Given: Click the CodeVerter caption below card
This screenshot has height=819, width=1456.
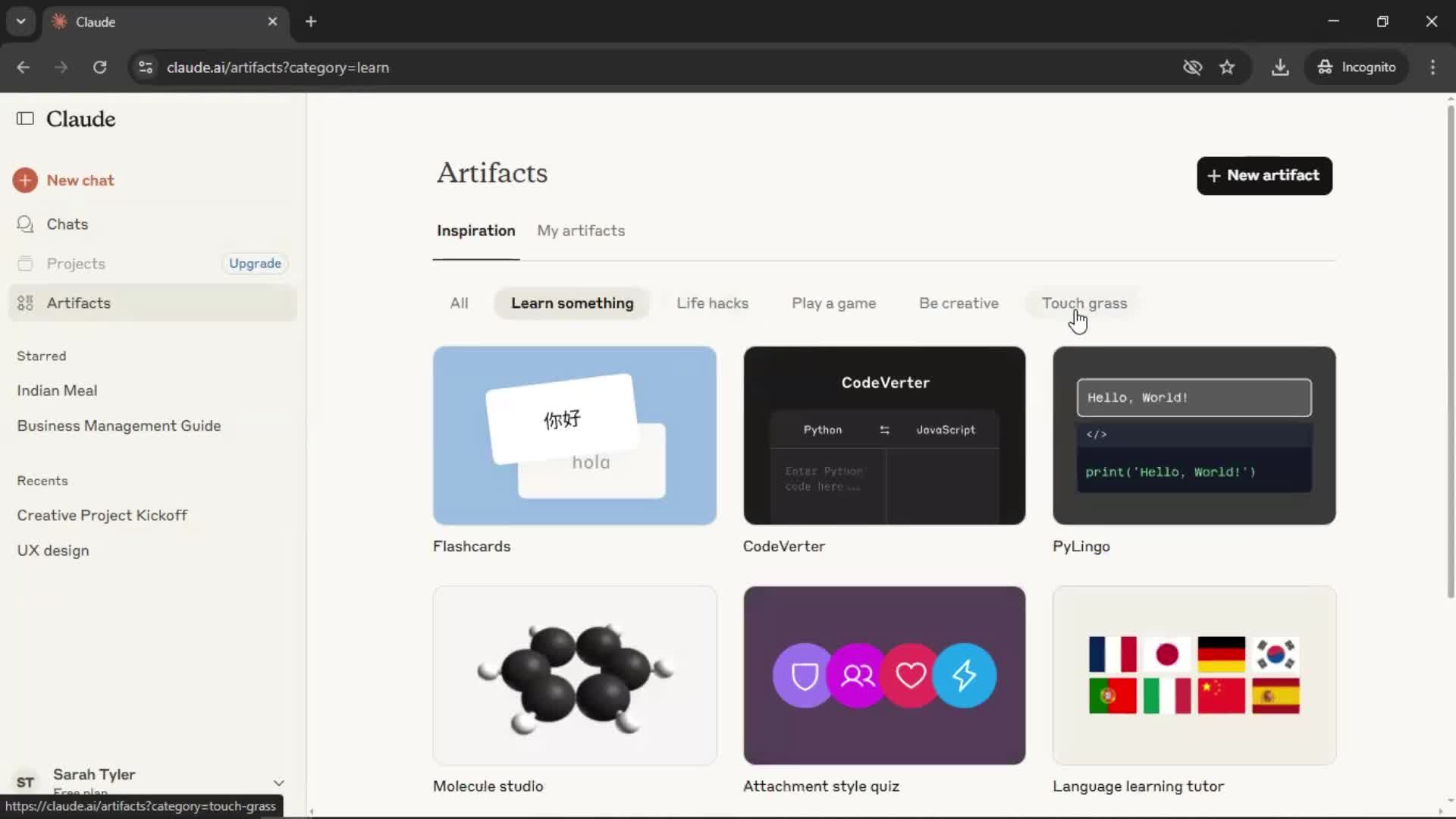Looking at the screenshot, I should point(784,547).
